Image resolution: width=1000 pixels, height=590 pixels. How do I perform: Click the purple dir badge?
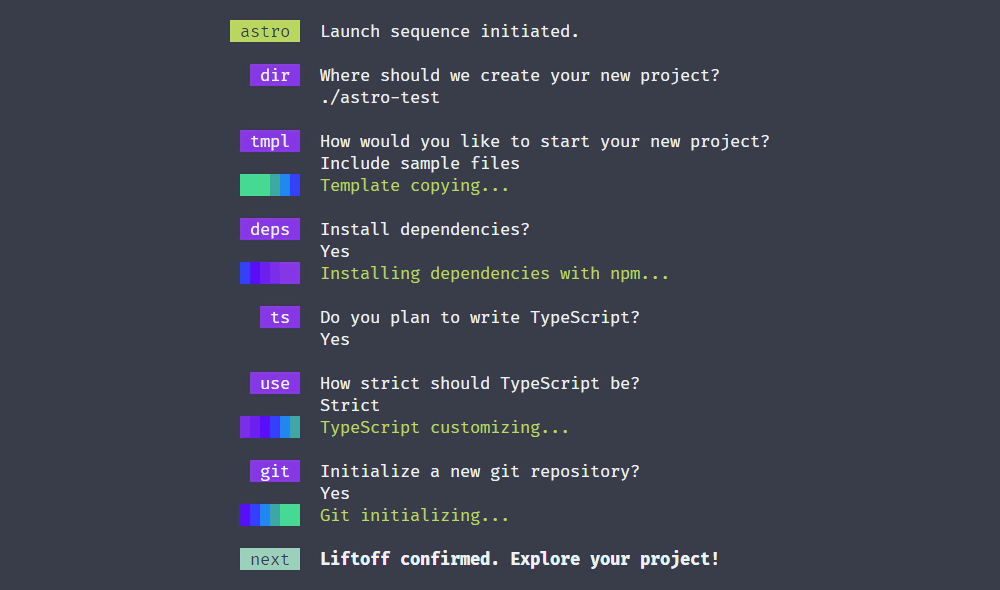tap(275, 75)
